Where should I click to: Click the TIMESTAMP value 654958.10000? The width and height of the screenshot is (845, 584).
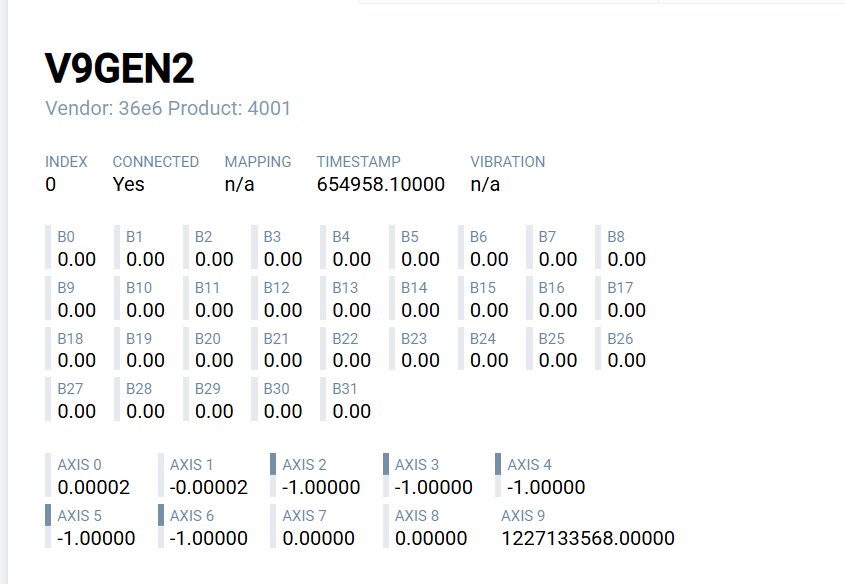[380, 184]
